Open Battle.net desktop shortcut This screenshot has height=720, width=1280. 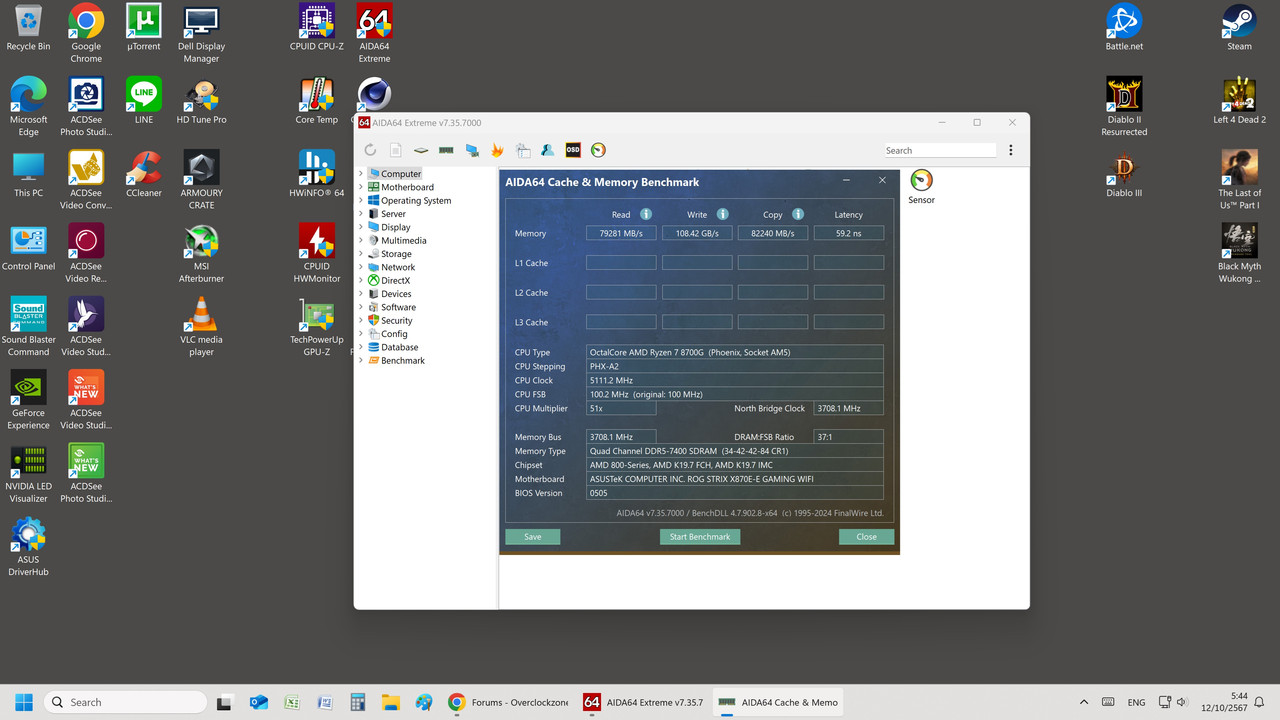[x=1124, y=28]
